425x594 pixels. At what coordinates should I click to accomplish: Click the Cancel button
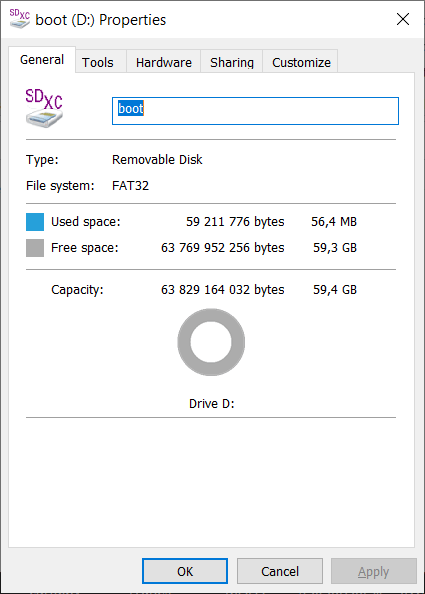pos(280,571)
